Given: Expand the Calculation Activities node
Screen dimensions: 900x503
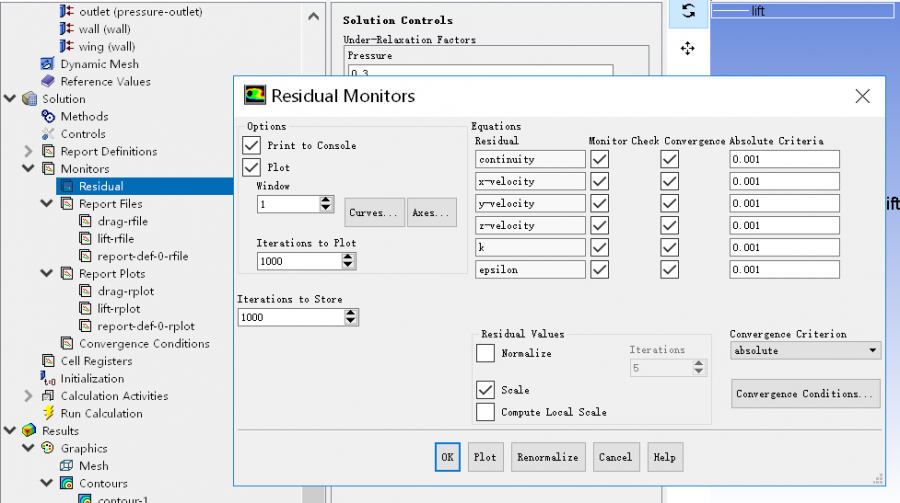Looking at the screenshot, I should pyautogui.click(x=28, y=396).
